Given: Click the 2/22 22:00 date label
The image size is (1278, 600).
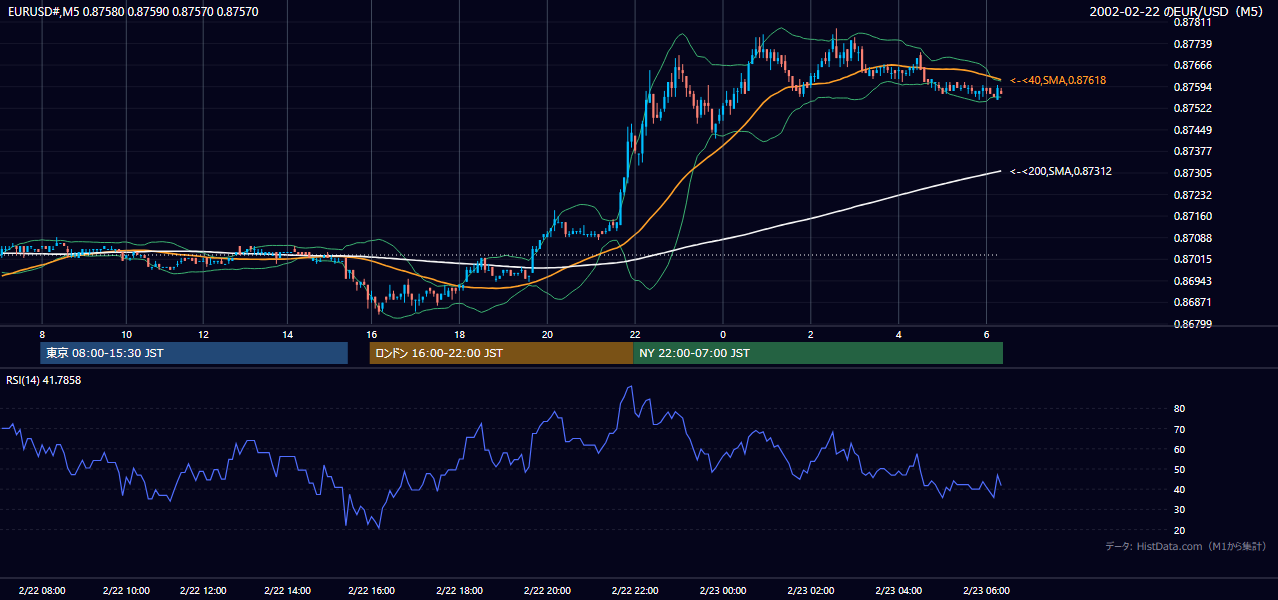Looking at the screenshot, I should (635, 590).
